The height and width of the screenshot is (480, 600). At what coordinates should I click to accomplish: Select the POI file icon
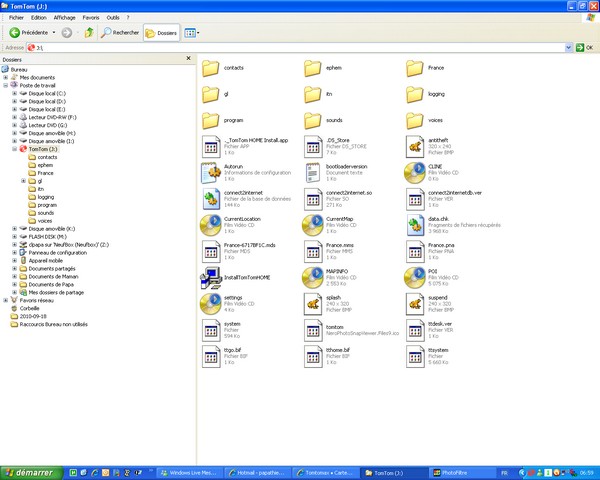(415, 278)
